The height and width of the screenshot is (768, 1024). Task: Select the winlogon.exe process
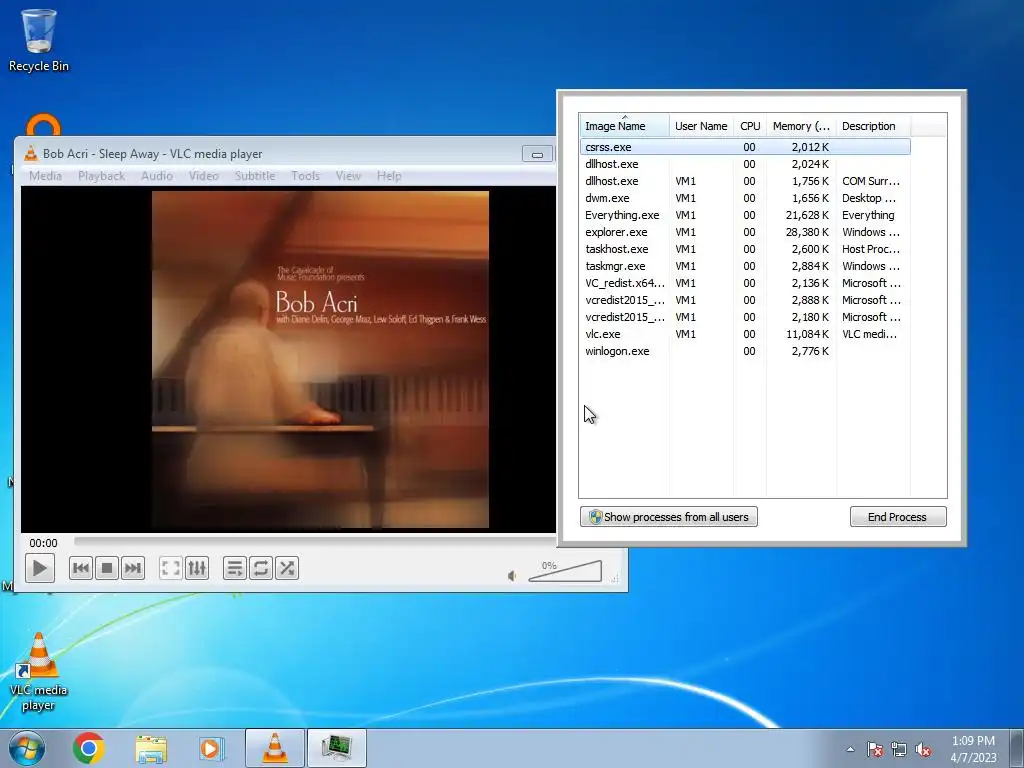point(745,351)
